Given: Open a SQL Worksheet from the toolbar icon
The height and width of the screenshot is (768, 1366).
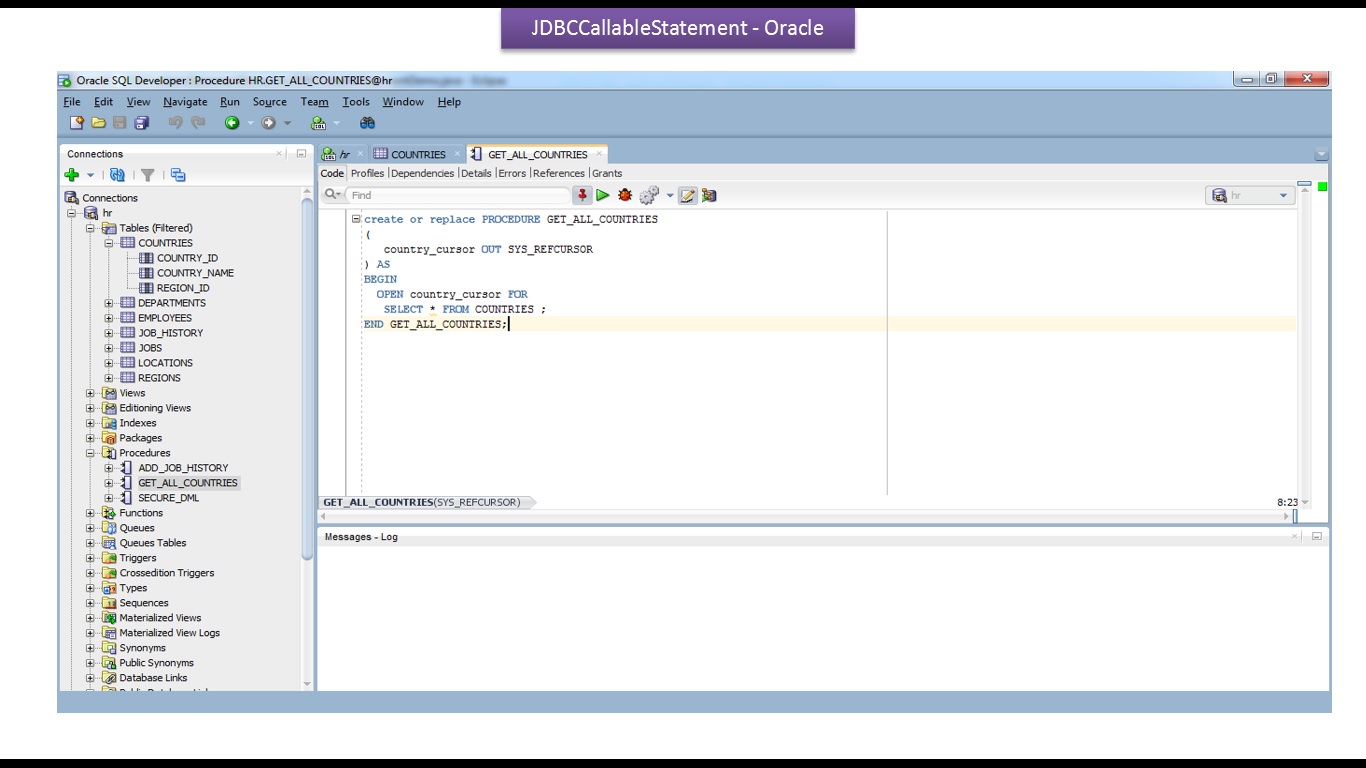Looking at the screenshot, I should point(318,123).
